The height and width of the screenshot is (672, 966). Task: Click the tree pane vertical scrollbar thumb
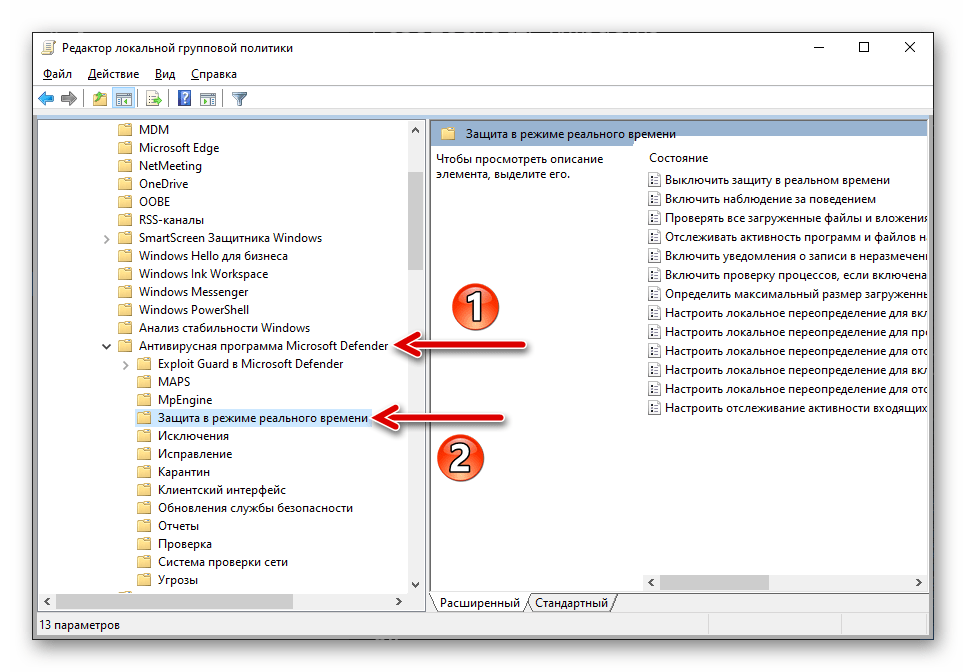pyautogui.click(x=415, y=221)
